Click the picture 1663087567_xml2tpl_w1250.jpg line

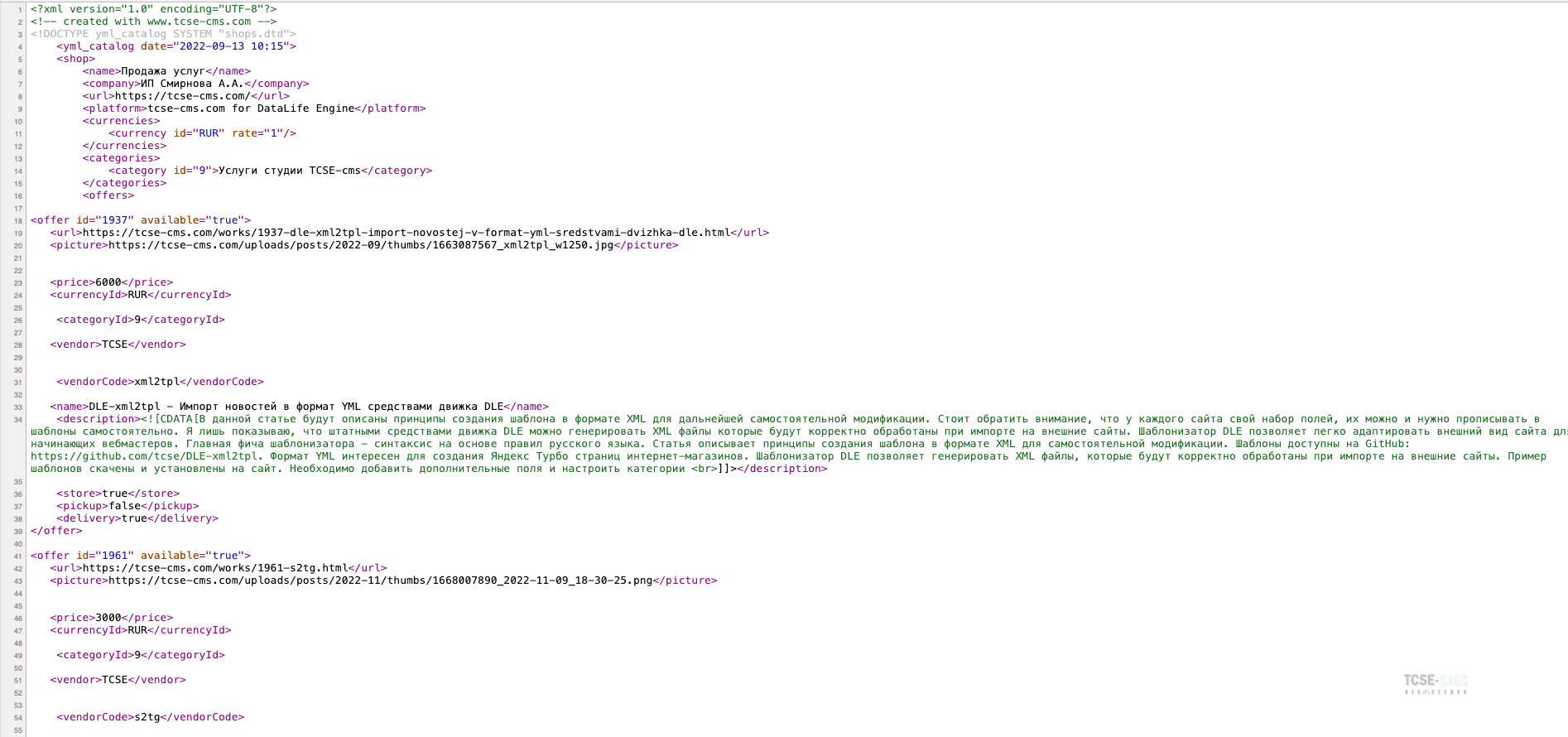(x=364, y=245)
